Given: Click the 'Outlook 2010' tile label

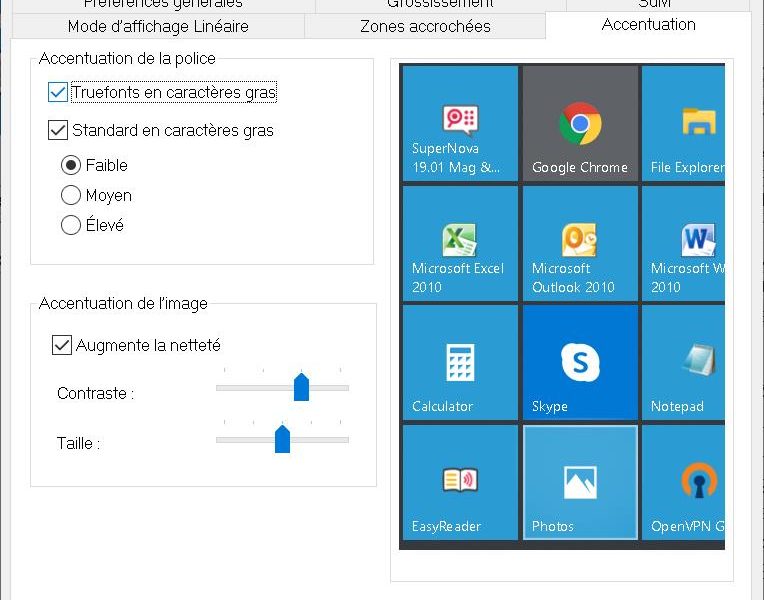Looking at the screenshot, I should pos(573,287).
